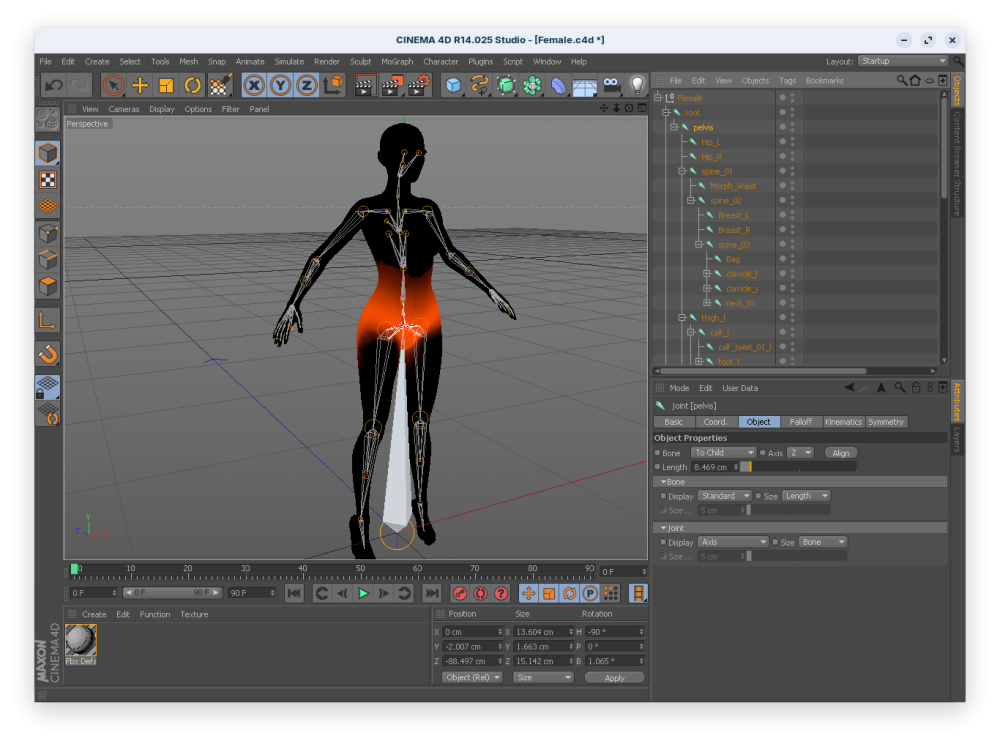The image size is (1000, 744).
Task: Open Render Settings from the toolbar
Action: pos(417,85)
